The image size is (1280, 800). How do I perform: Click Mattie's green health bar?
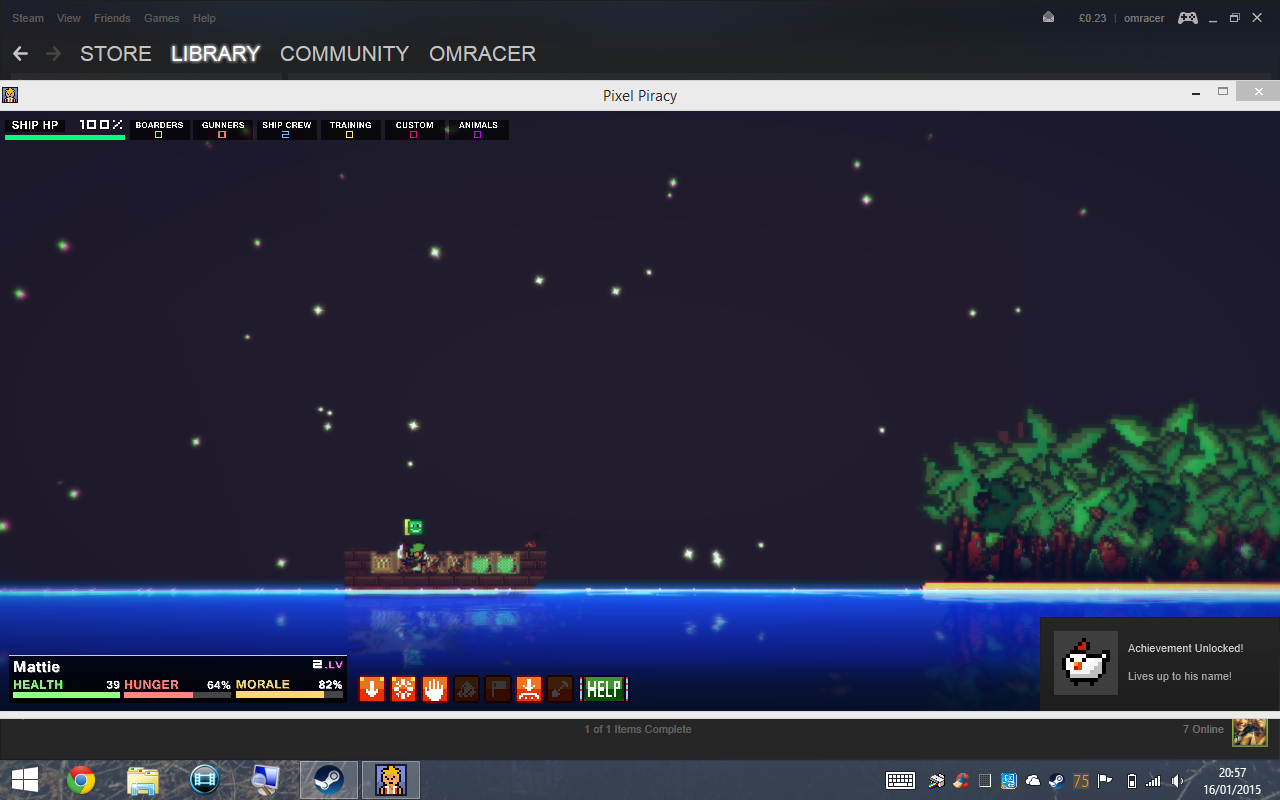pos(66,694)
